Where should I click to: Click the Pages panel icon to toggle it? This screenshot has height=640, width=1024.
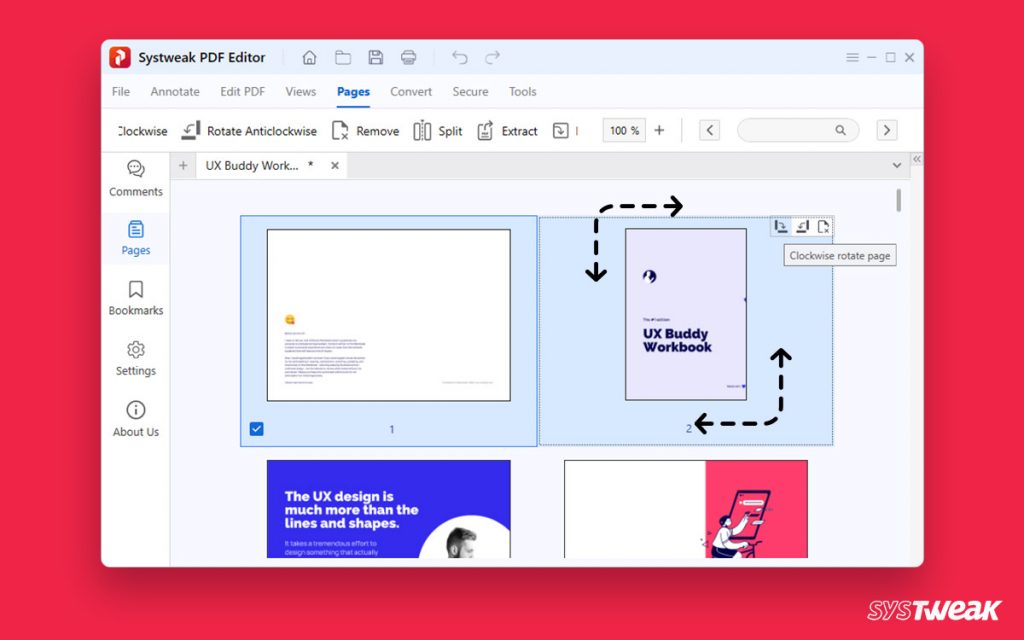(135, 238)
